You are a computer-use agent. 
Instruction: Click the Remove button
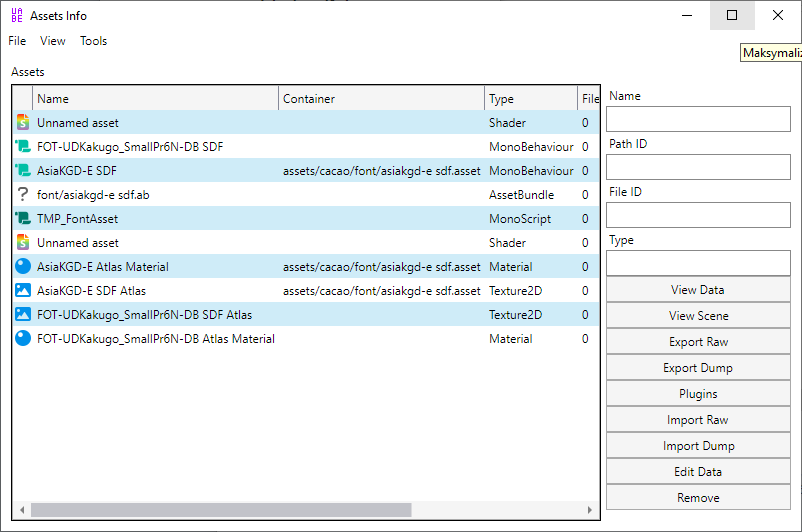click(698, 498)
